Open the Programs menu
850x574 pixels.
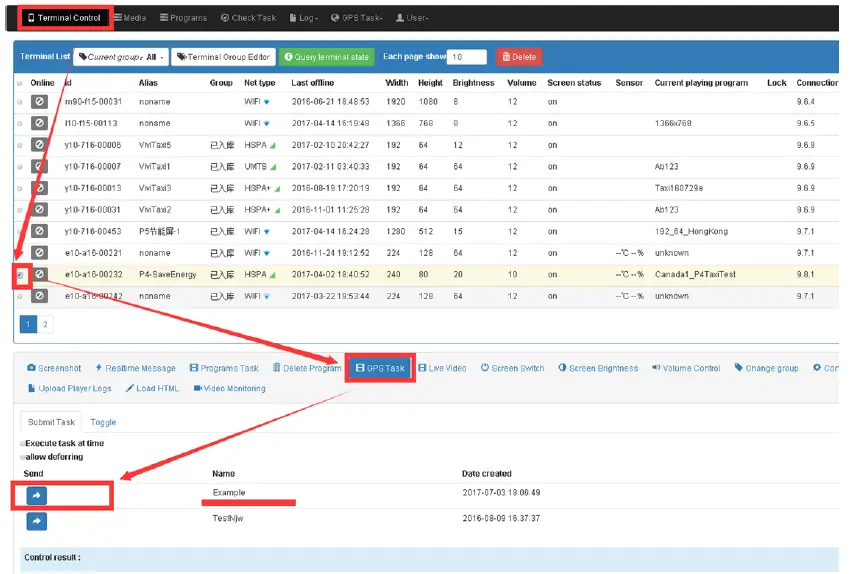point(183,18)
